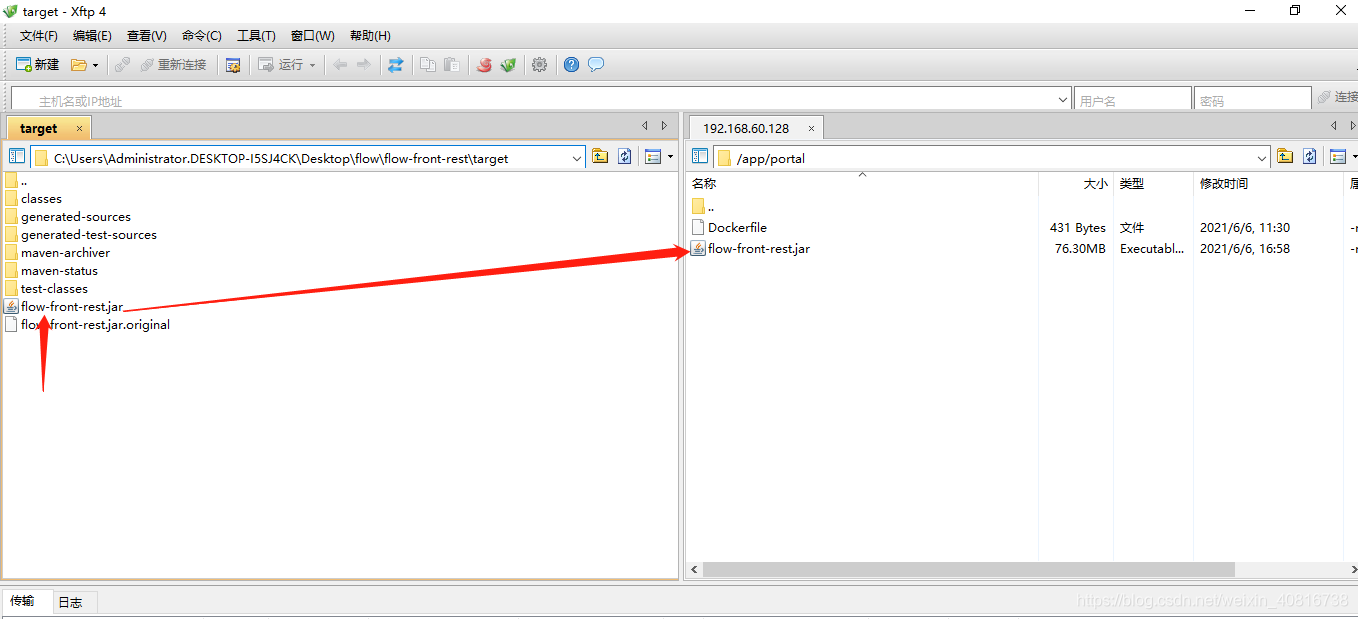Screen dimensions: 1358x619
Task: Expand the /app/portal path dropdown
Action: click(1262, 158)
